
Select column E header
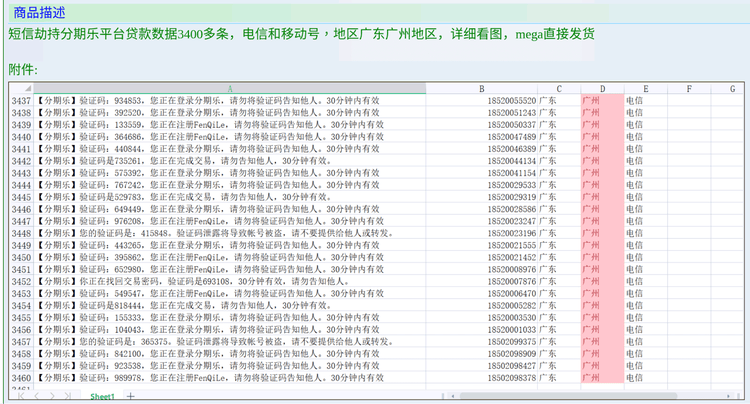(645, 89)
